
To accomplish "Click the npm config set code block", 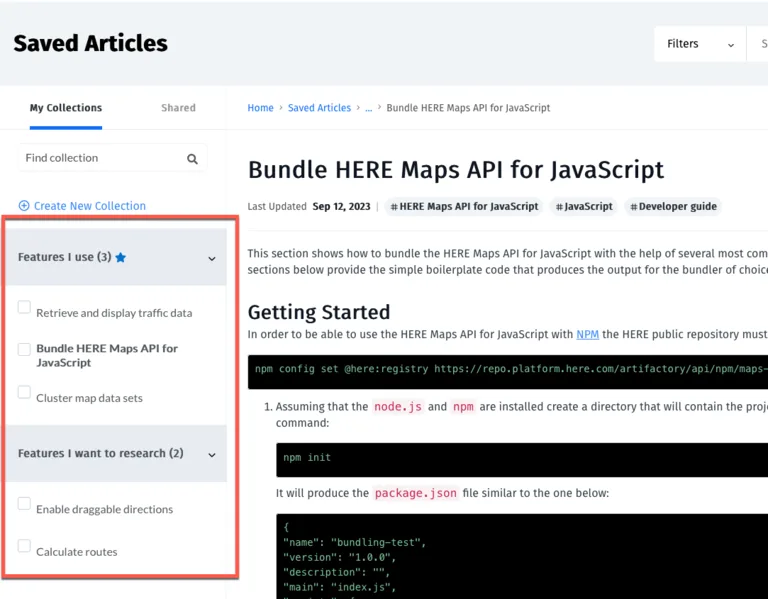I will tap(507, 372).
